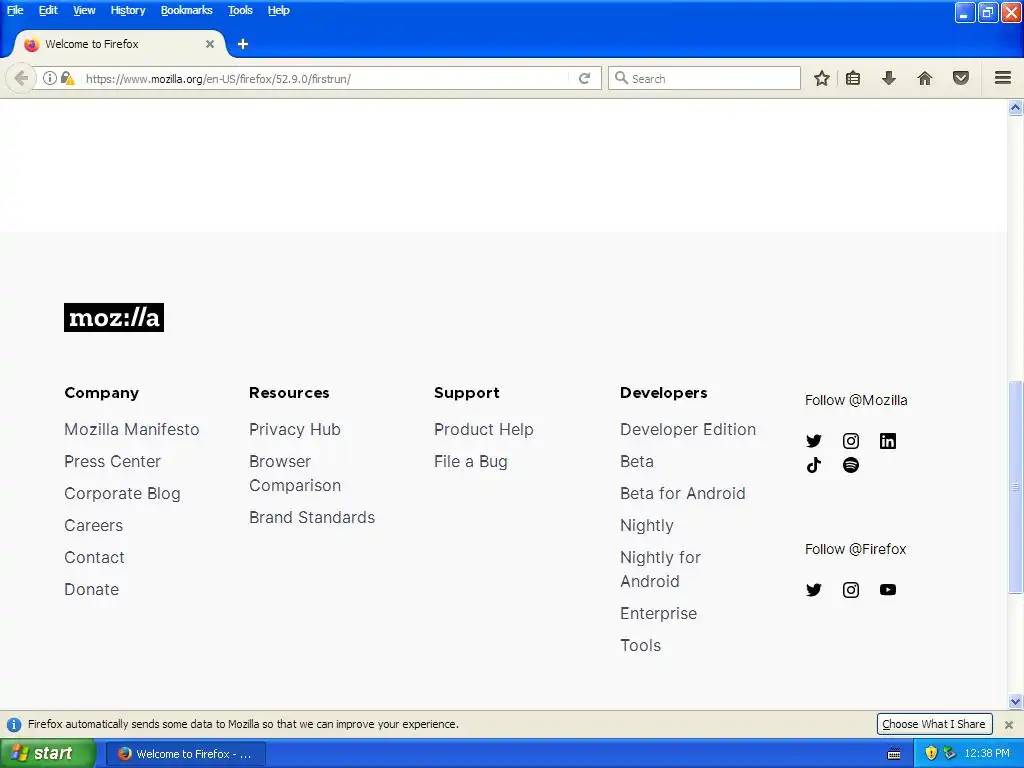Dismiss the data sharing notification bar
Viewport: 1024px width, 768px height.
point(1008,724)
